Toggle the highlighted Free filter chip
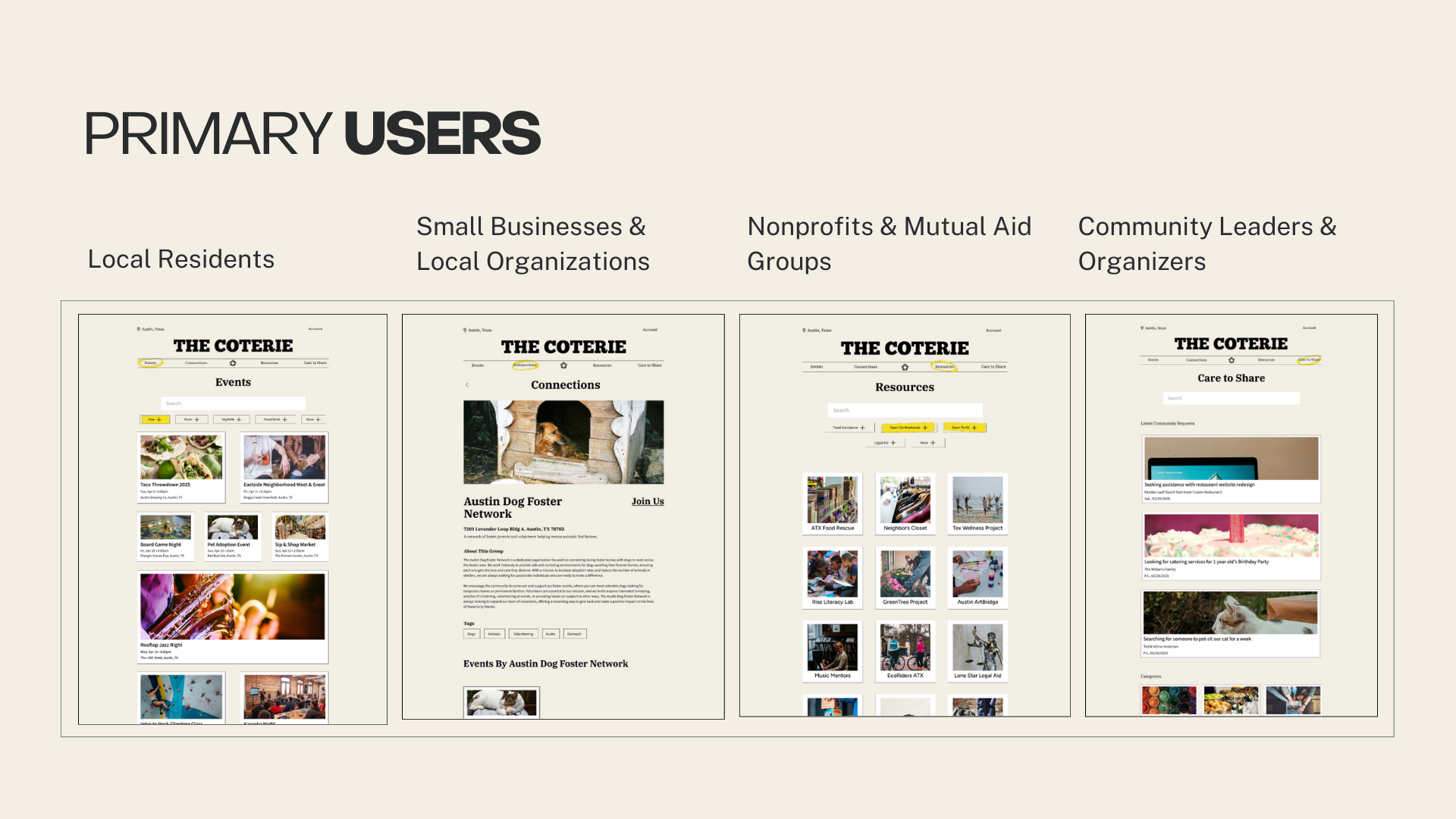 [155, 419]
